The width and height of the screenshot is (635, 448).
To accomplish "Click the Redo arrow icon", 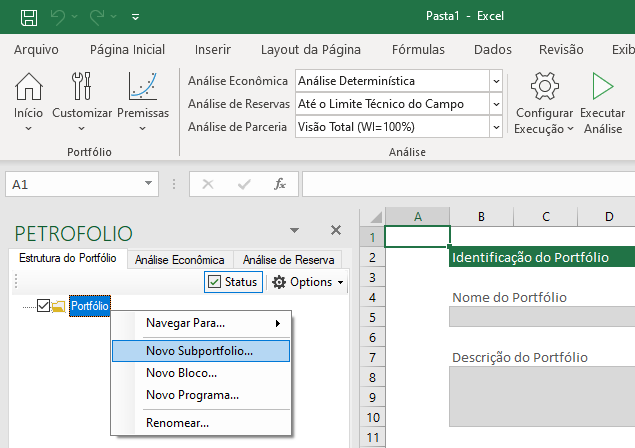I will (x=97, y=17).
